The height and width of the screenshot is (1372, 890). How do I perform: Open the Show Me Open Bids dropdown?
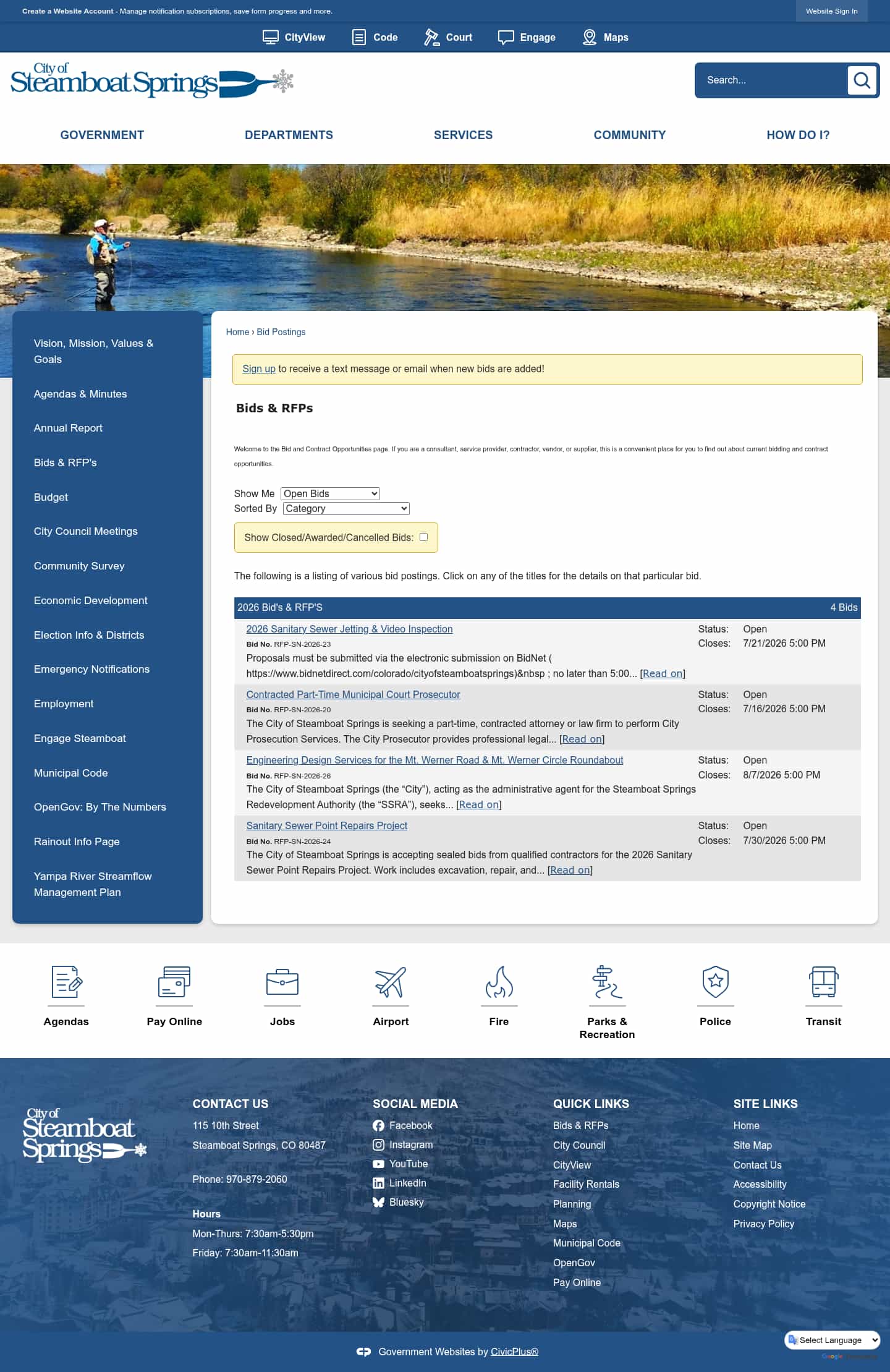point(330,493)
